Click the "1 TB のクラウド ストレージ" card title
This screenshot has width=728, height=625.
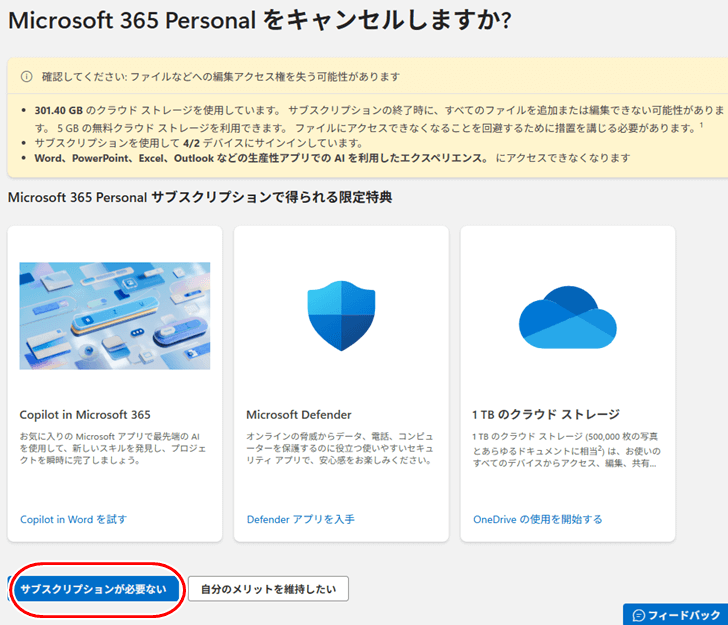[546, 414]
